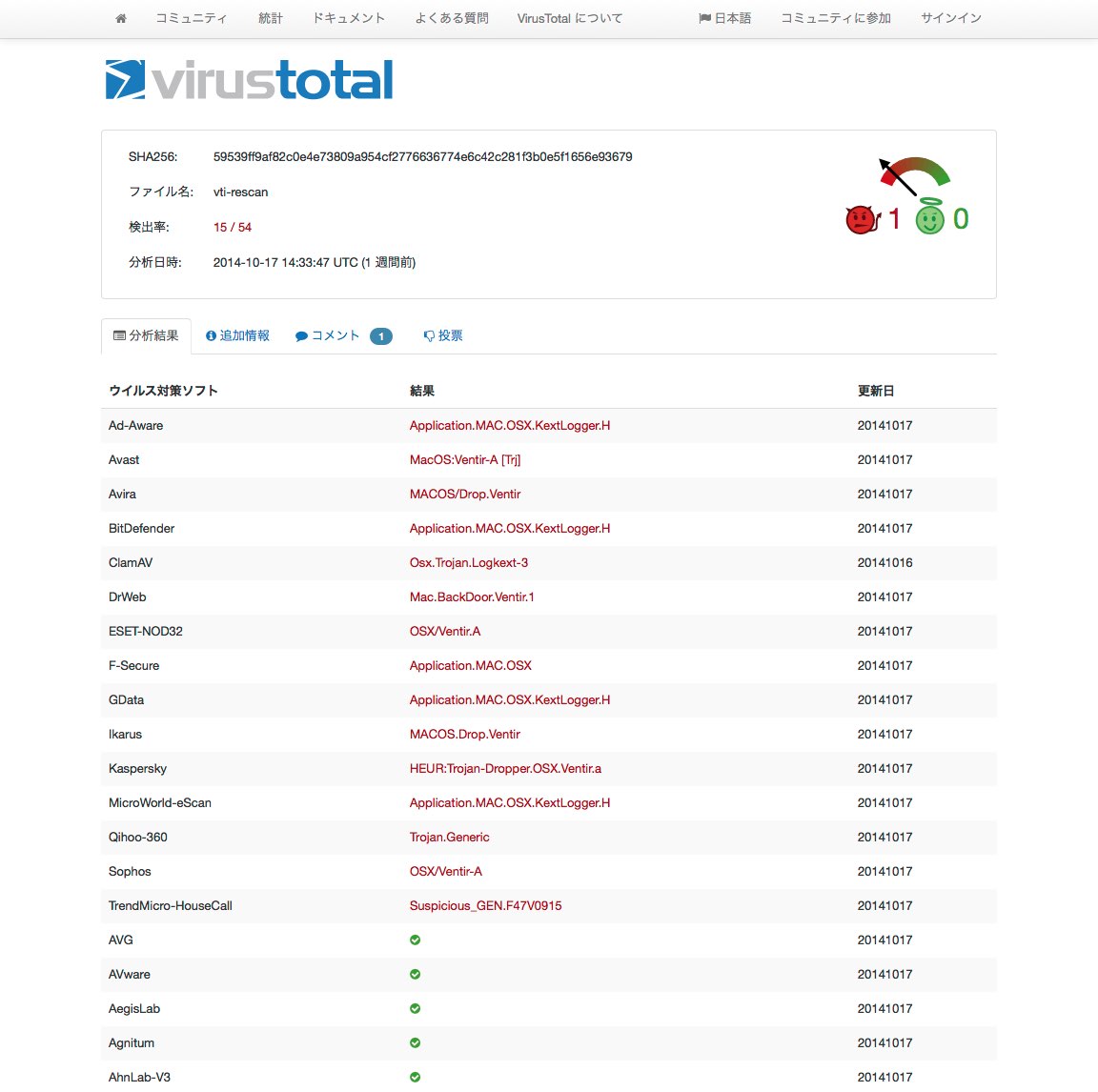The width and height of the screenshot is (1098, 1092).
Task: Click the ウイルス対策ソフト column header
Action: pyautogui.click(x=163, y=392)
